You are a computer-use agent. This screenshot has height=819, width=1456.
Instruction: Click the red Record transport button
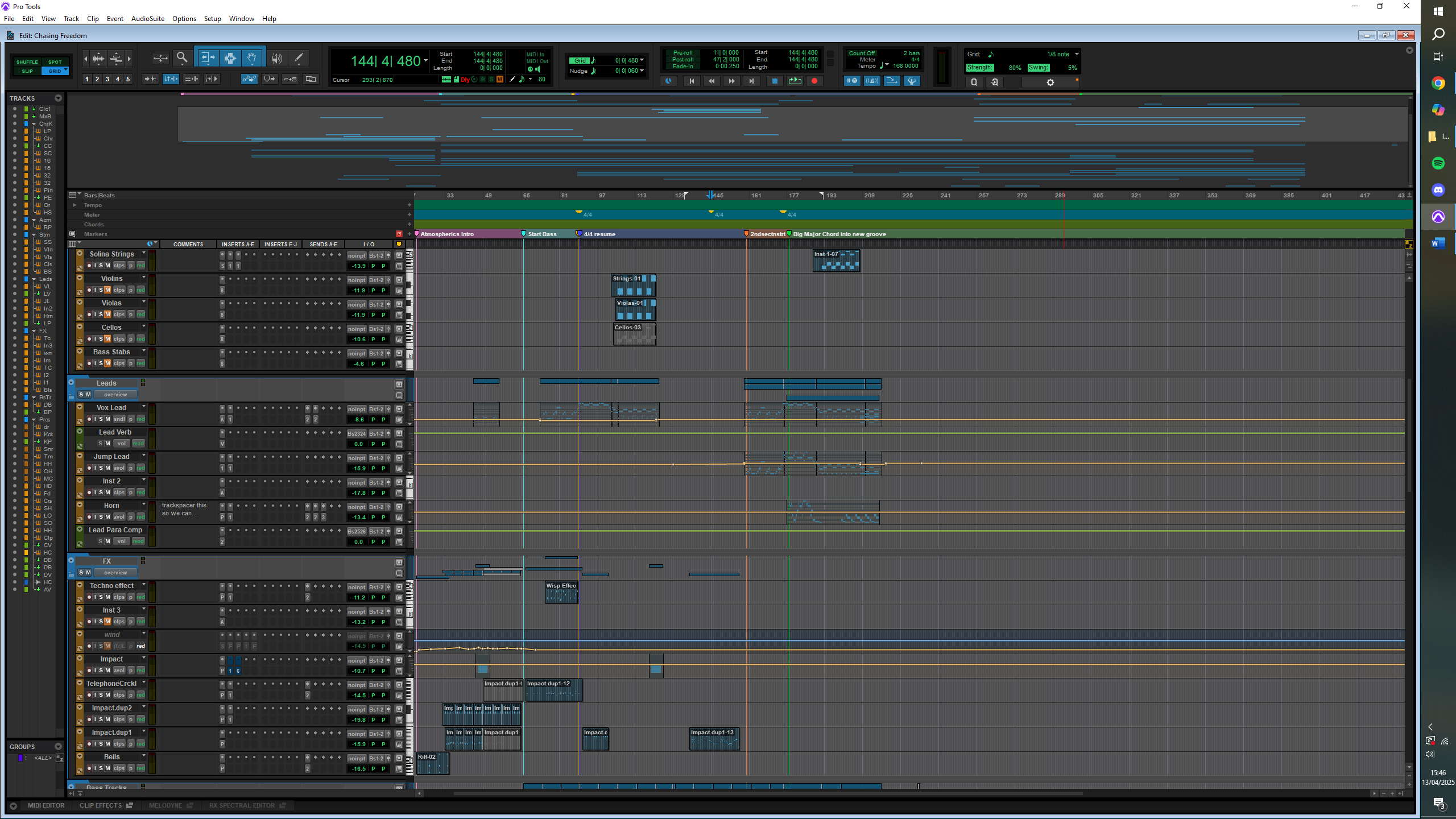click(x=814, y=81)
